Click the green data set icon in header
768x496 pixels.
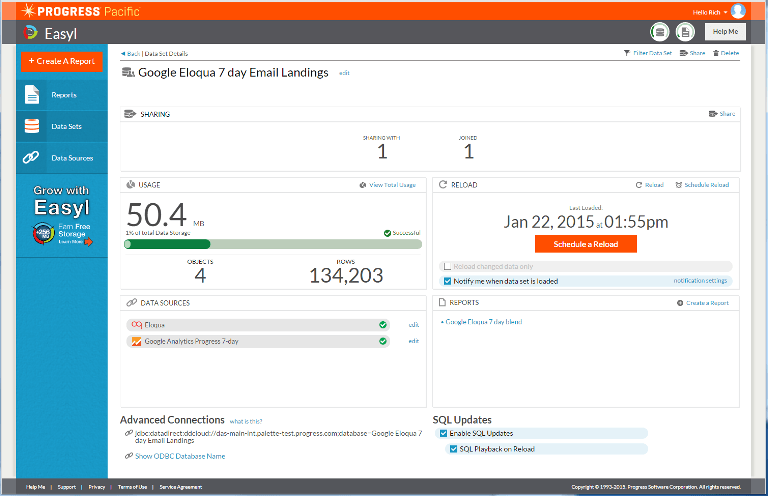659,32
